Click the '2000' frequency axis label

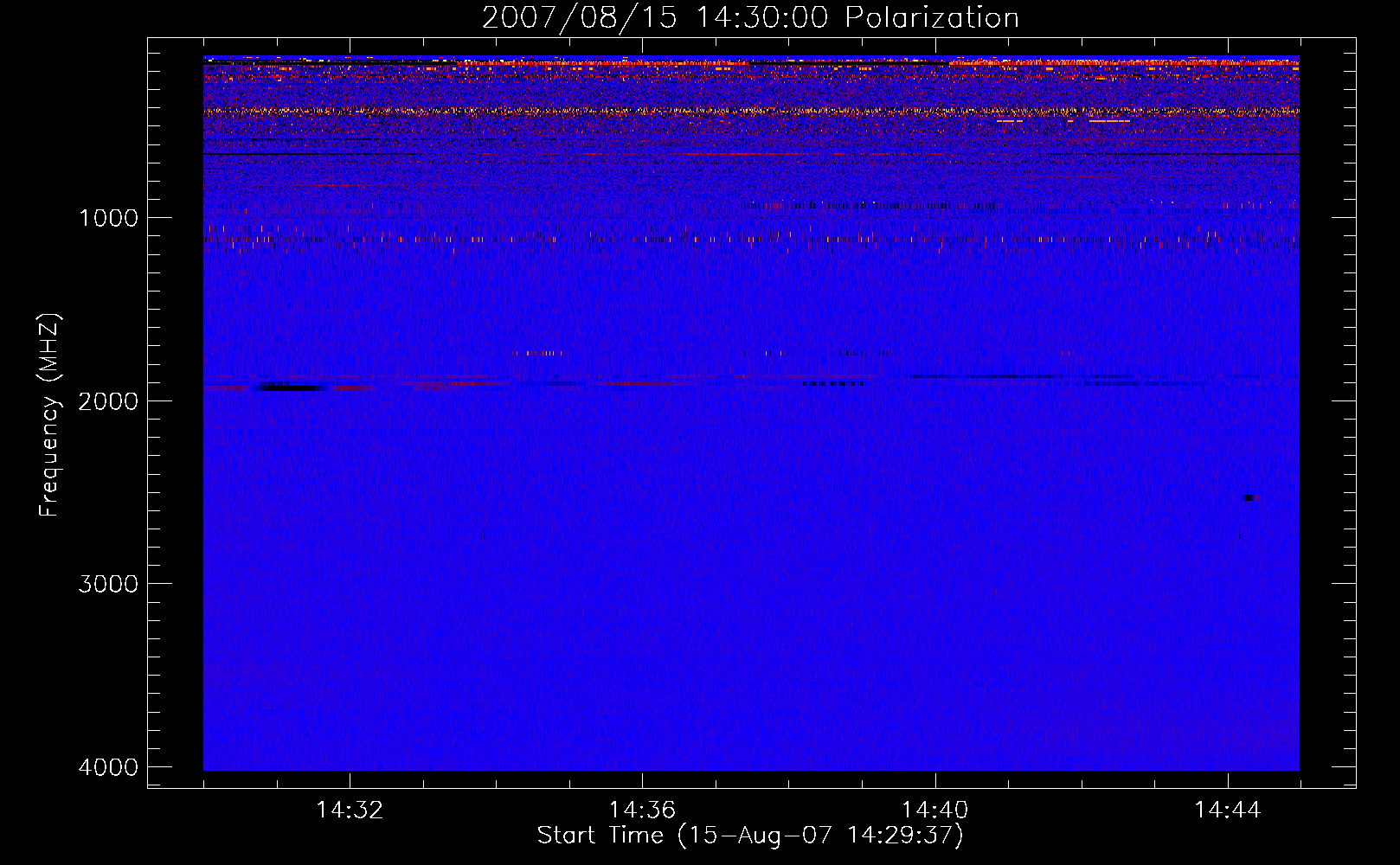pos(108,400)
